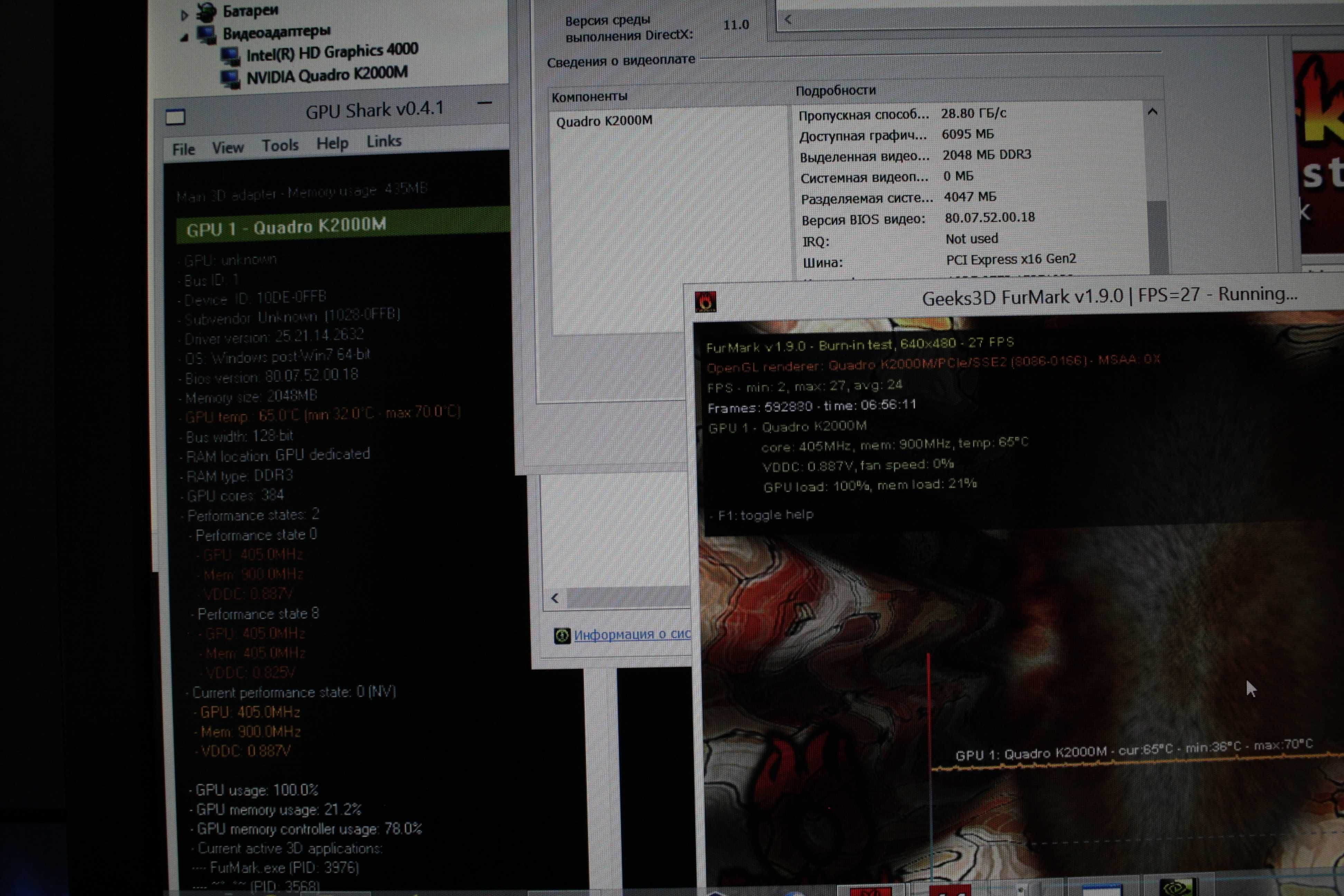Click the Видеоадаптеры display adapter category icon
The height and width of the screenshot is (896, 1344).
(206, 34)
